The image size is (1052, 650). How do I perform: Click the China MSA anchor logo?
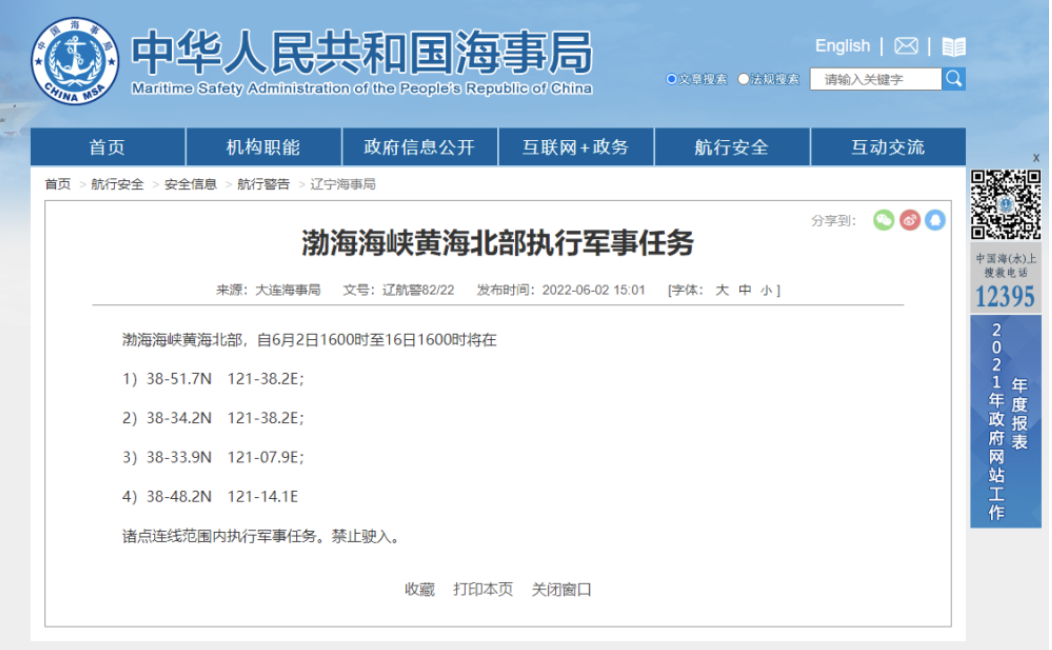pos(75,60)
